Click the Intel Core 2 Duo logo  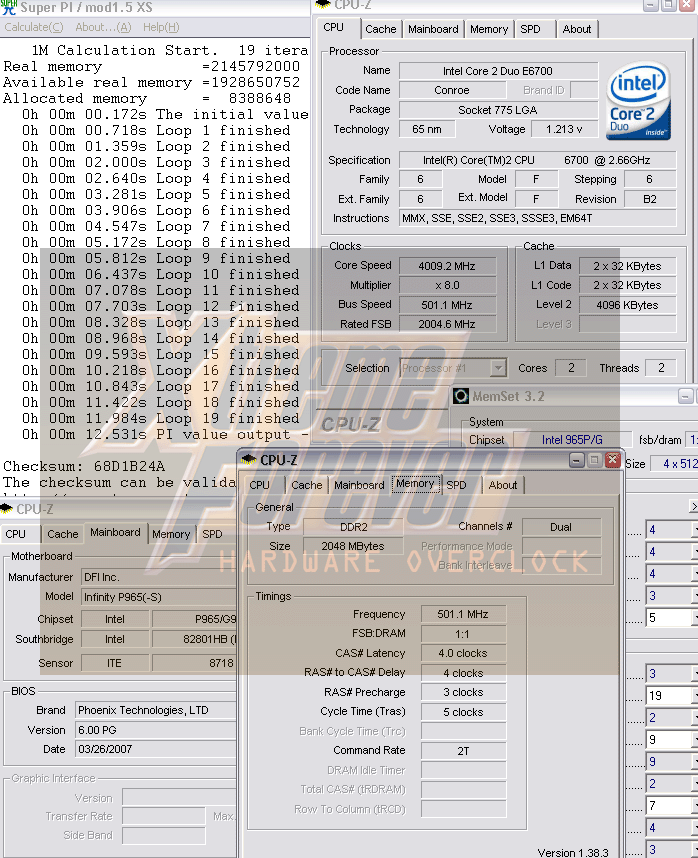click(x=638, y=102)
